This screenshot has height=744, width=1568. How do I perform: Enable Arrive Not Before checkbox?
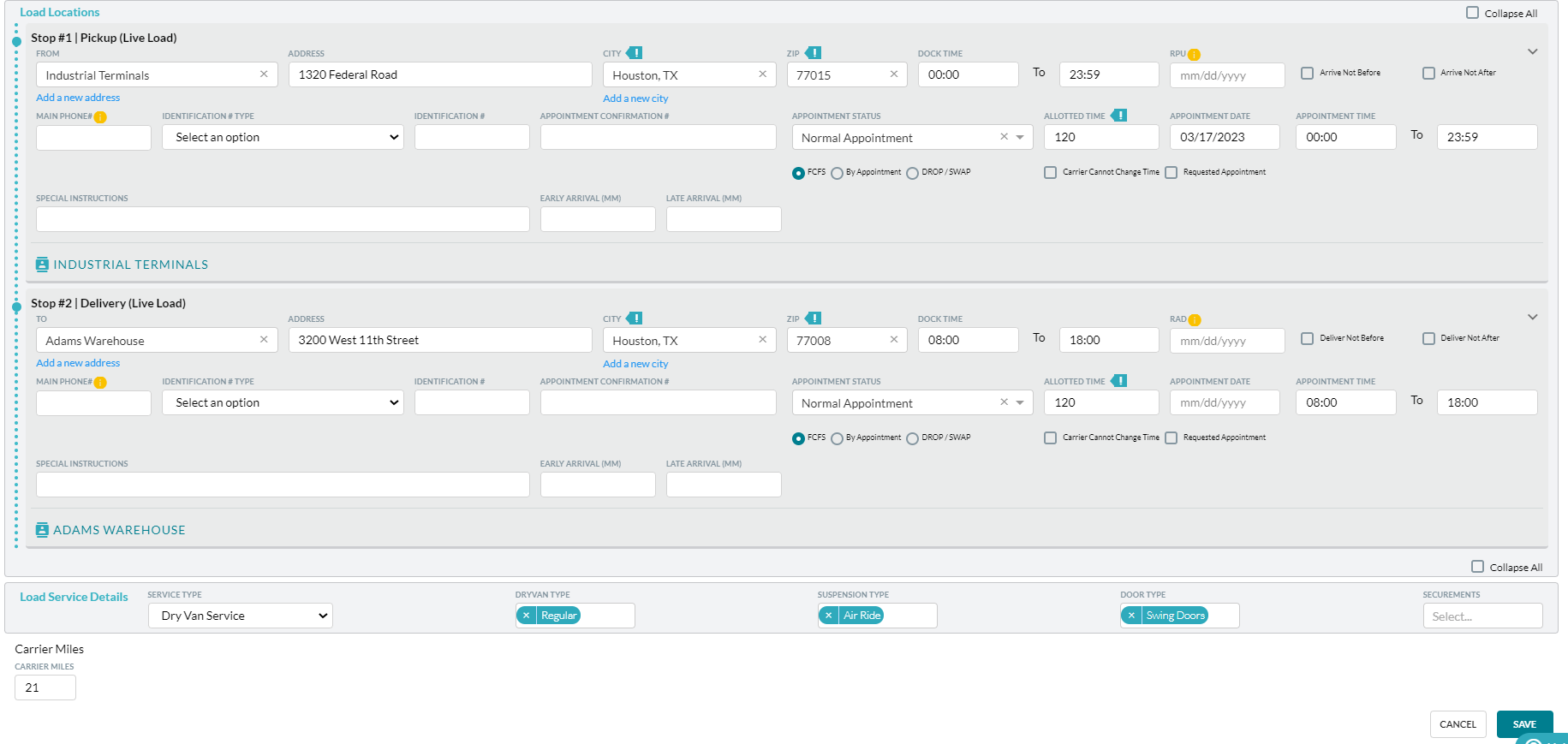[1307, 74]
